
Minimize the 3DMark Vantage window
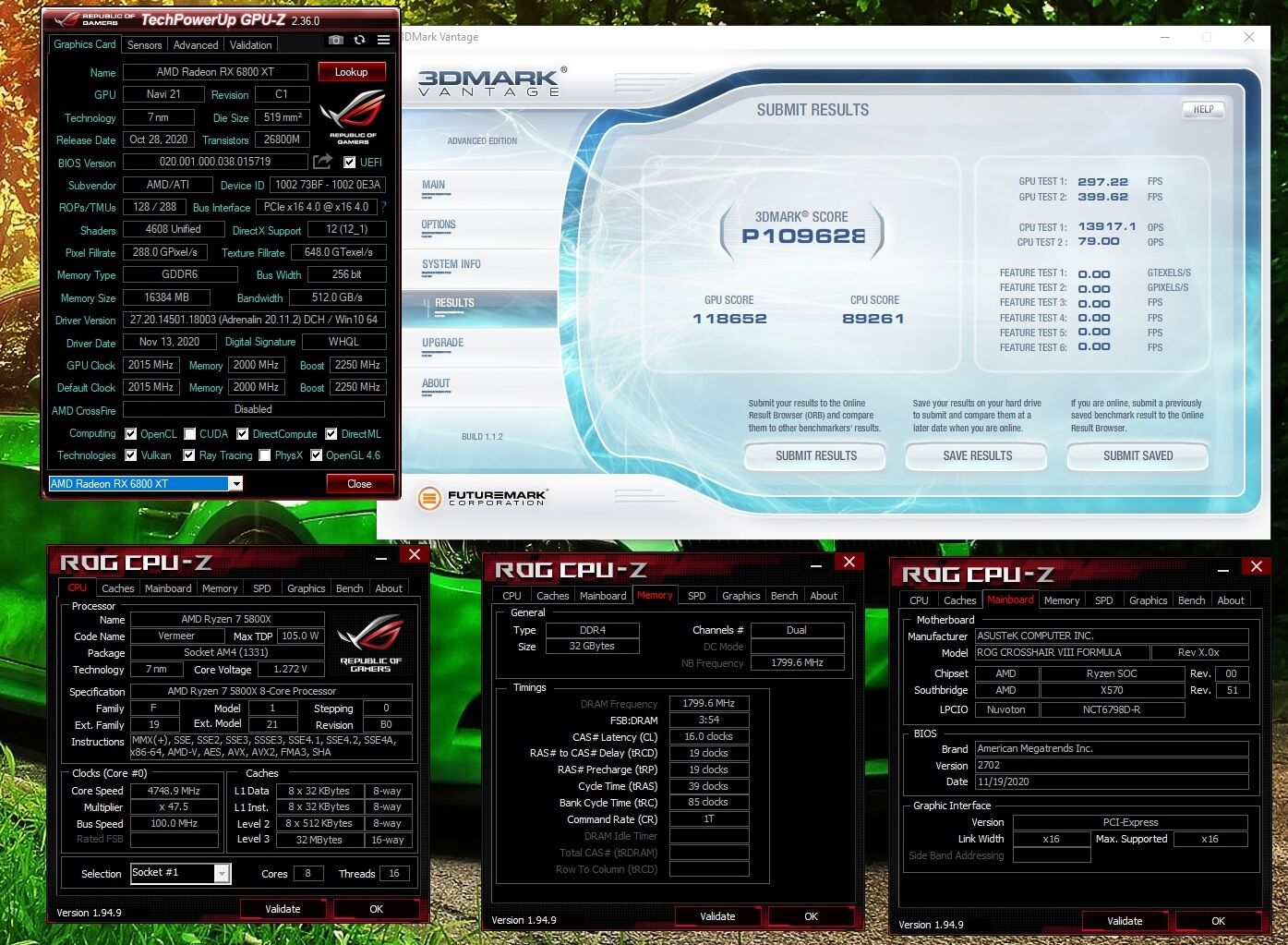1165,37
